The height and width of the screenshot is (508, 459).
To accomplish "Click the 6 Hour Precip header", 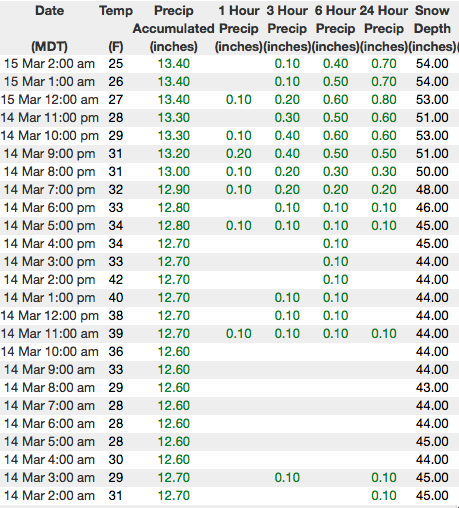I will pos(335,28).
